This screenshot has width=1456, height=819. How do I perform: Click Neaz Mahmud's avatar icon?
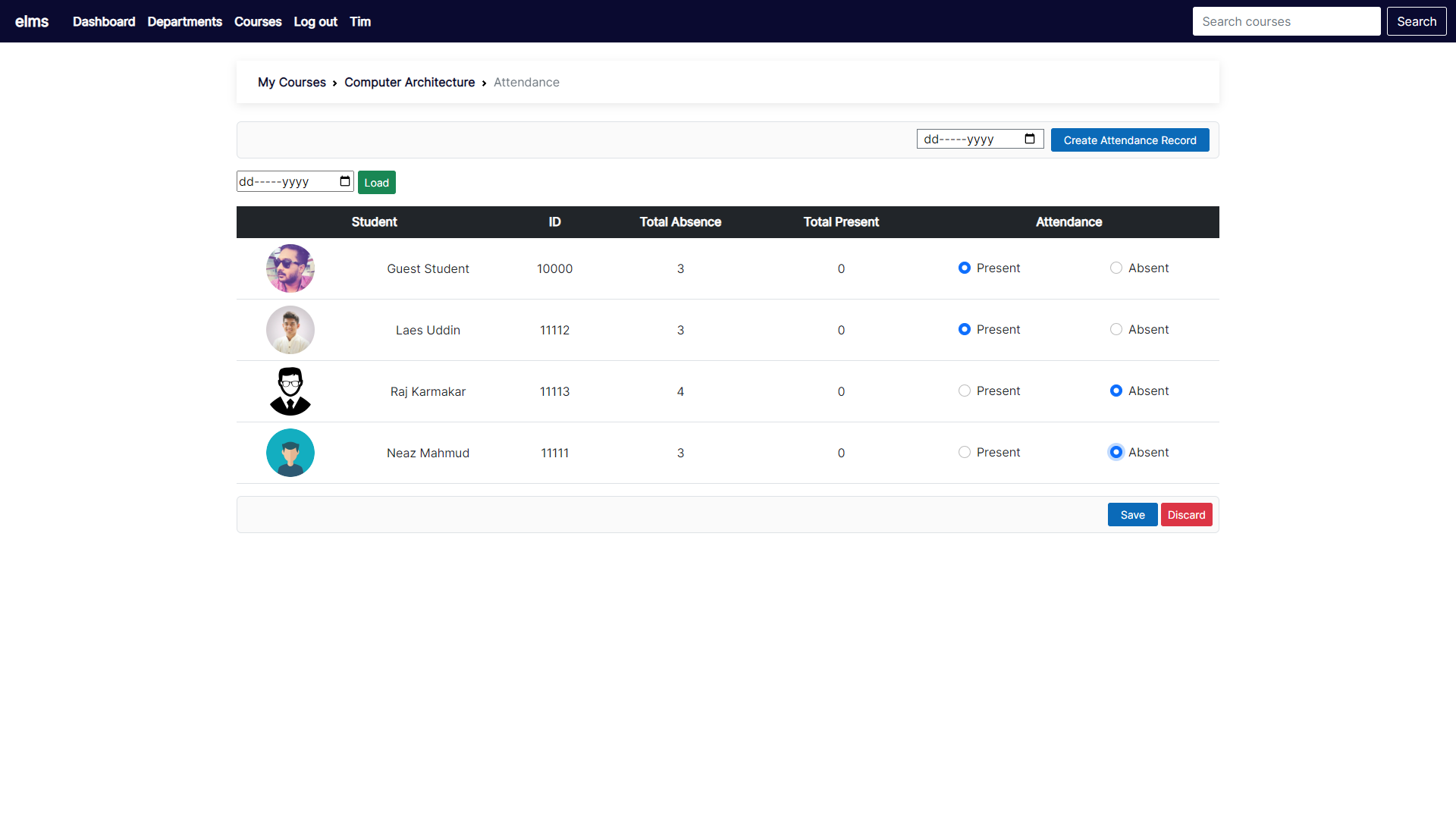coord(290,453)
